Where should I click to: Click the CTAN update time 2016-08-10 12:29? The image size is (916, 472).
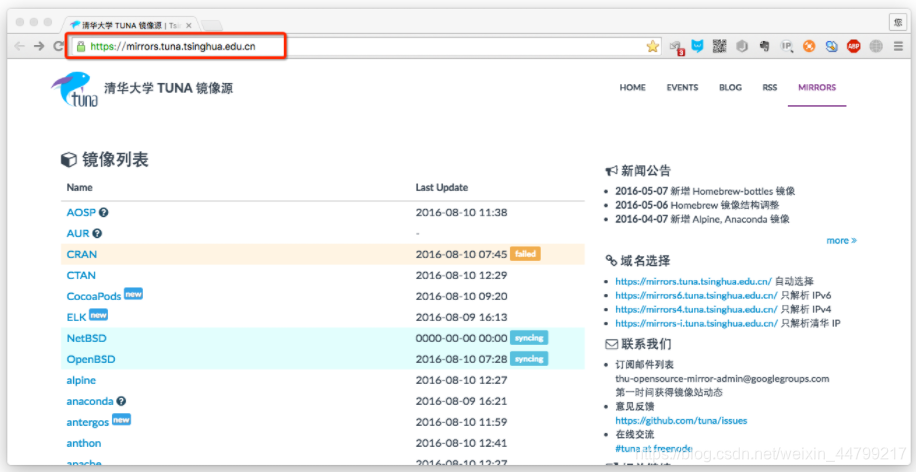tap(462, 276)
